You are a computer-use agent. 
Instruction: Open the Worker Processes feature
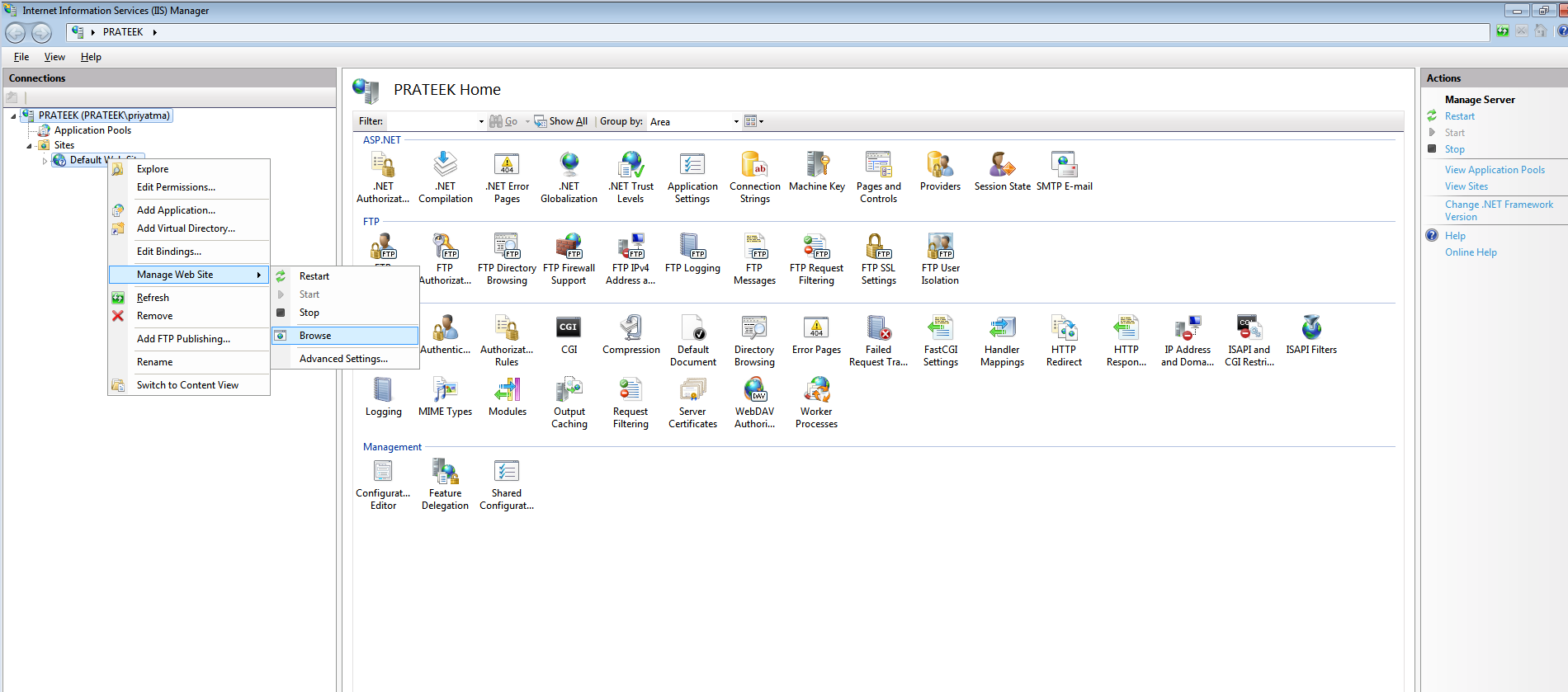point(817,402)
